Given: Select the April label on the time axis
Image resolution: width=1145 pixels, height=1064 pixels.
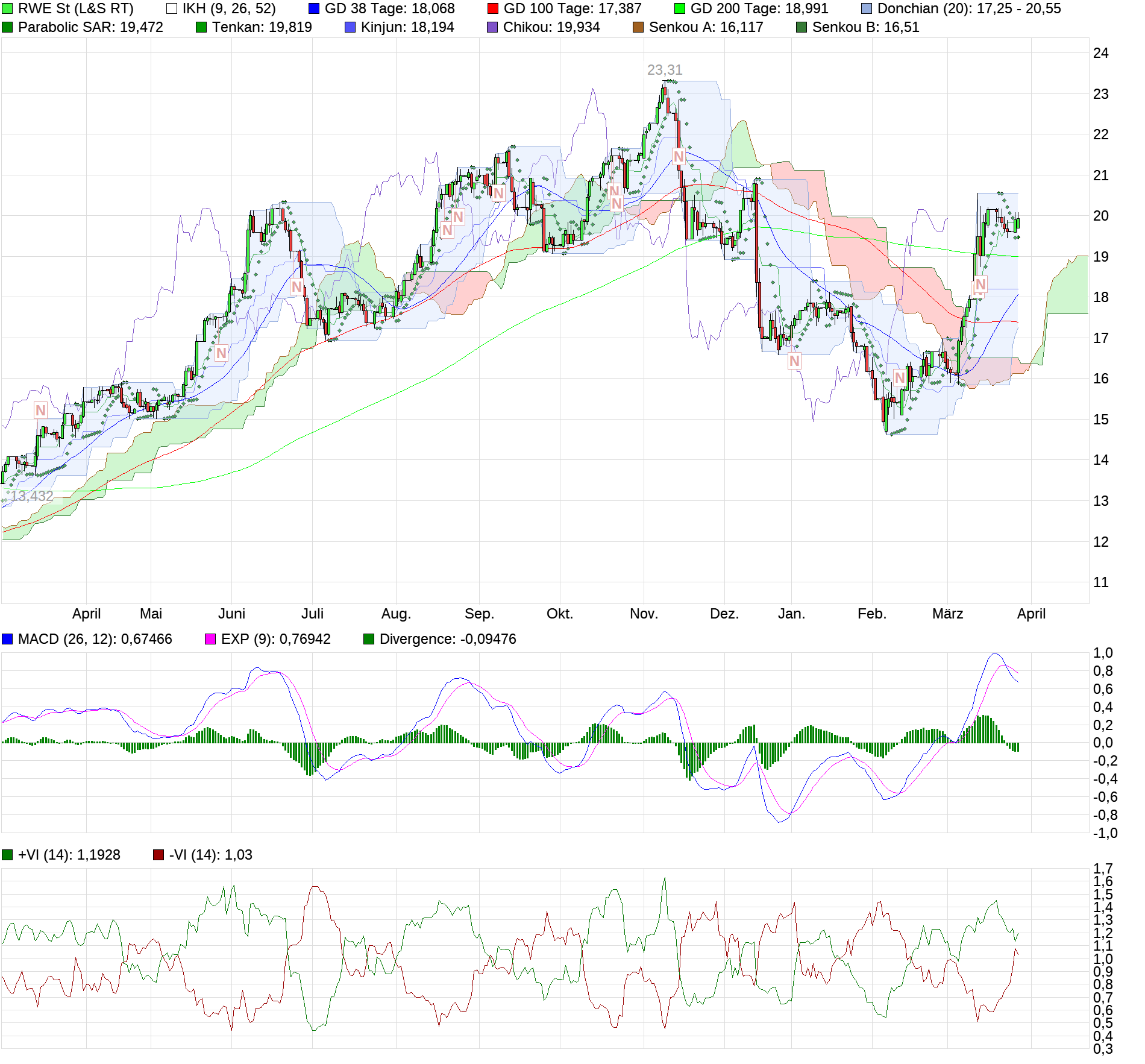Looking at the screenshot, I should [88, 614].
